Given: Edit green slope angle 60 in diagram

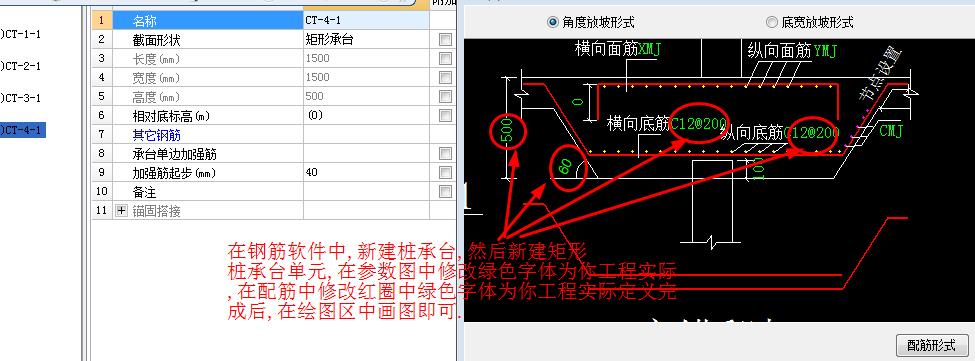Looking at the screenshot, I should pyautogui.click(x=566, y=167).
